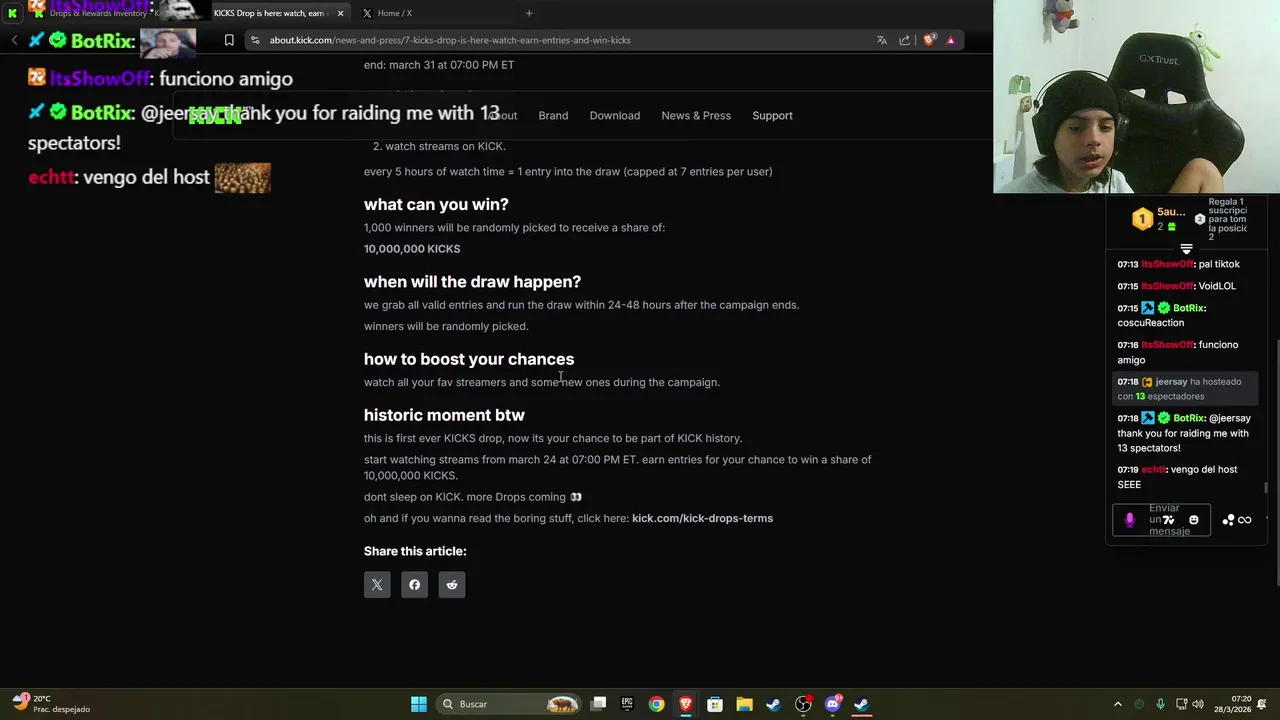Switch to the KICKS Drop is here tab

click(x=268, y=13)
